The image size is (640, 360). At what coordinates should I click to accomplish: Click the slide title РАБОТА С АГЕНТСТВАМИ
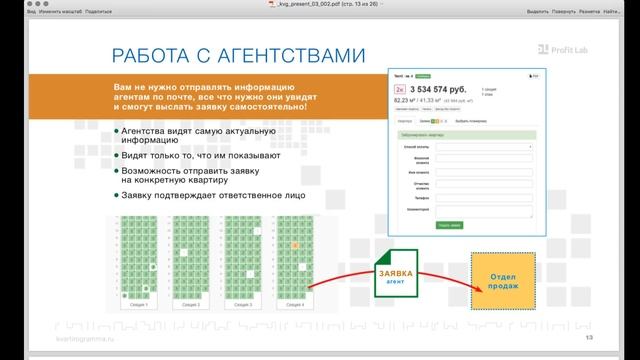click(x=238, y=56)
